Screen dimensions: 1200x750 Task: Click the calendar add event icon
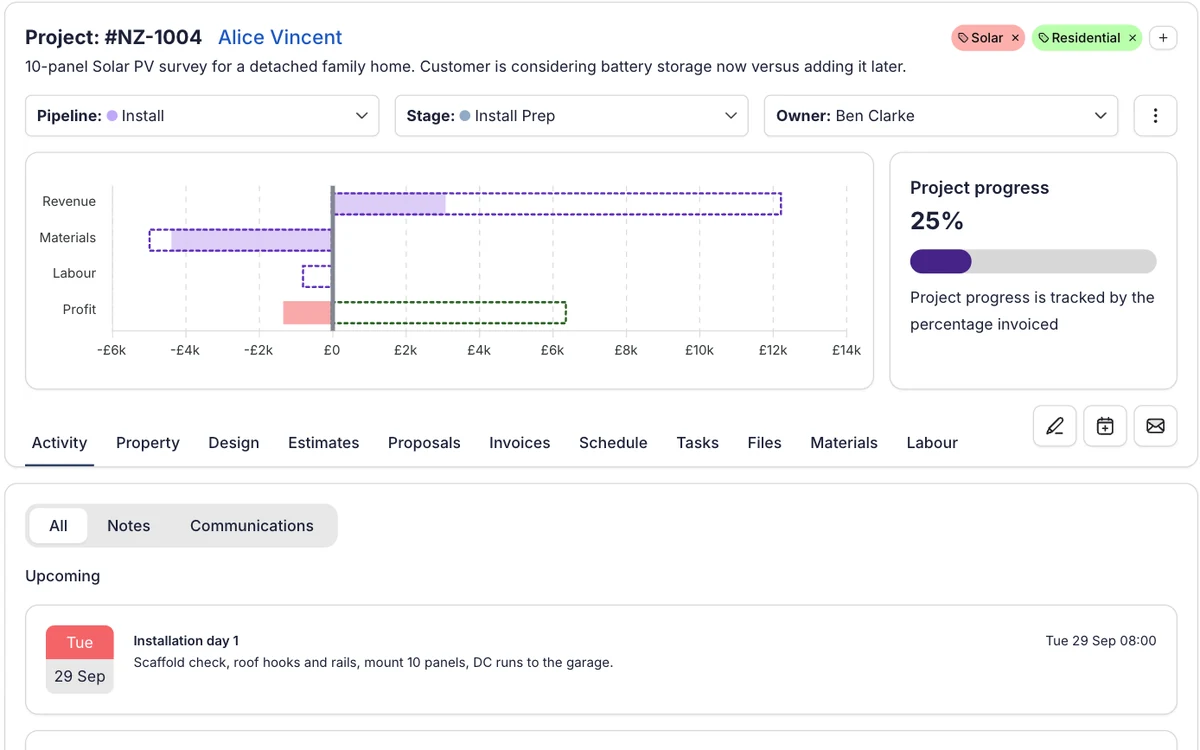pos(1105,426)
